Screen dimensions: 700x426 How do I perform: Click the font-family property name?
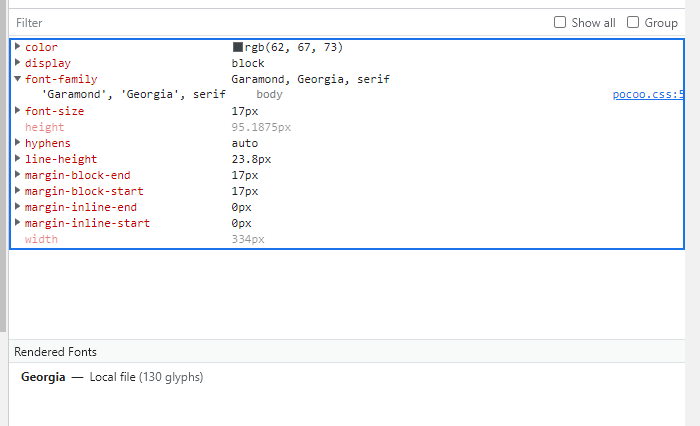61,79
